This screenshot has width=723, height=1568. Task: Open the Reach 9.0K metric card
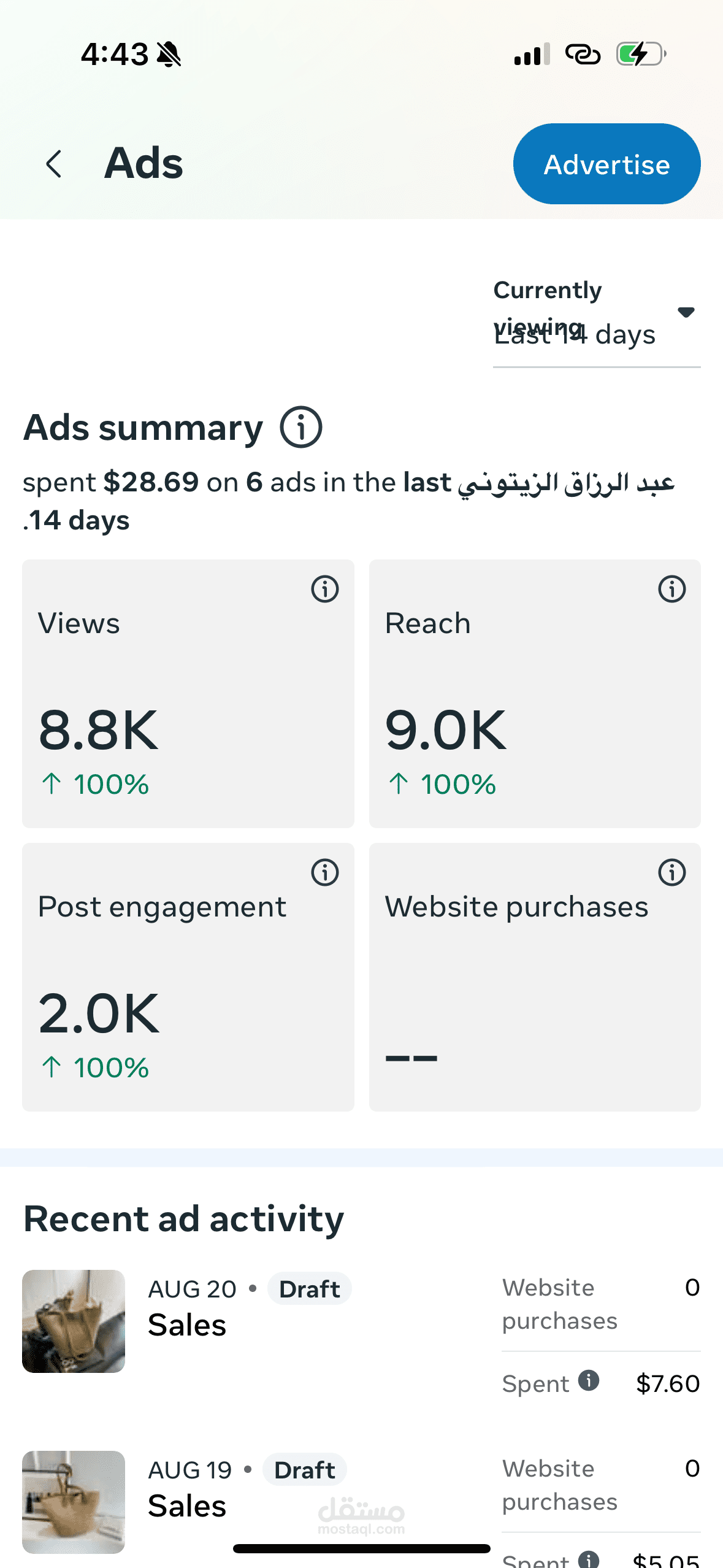(x=534, y=693)
